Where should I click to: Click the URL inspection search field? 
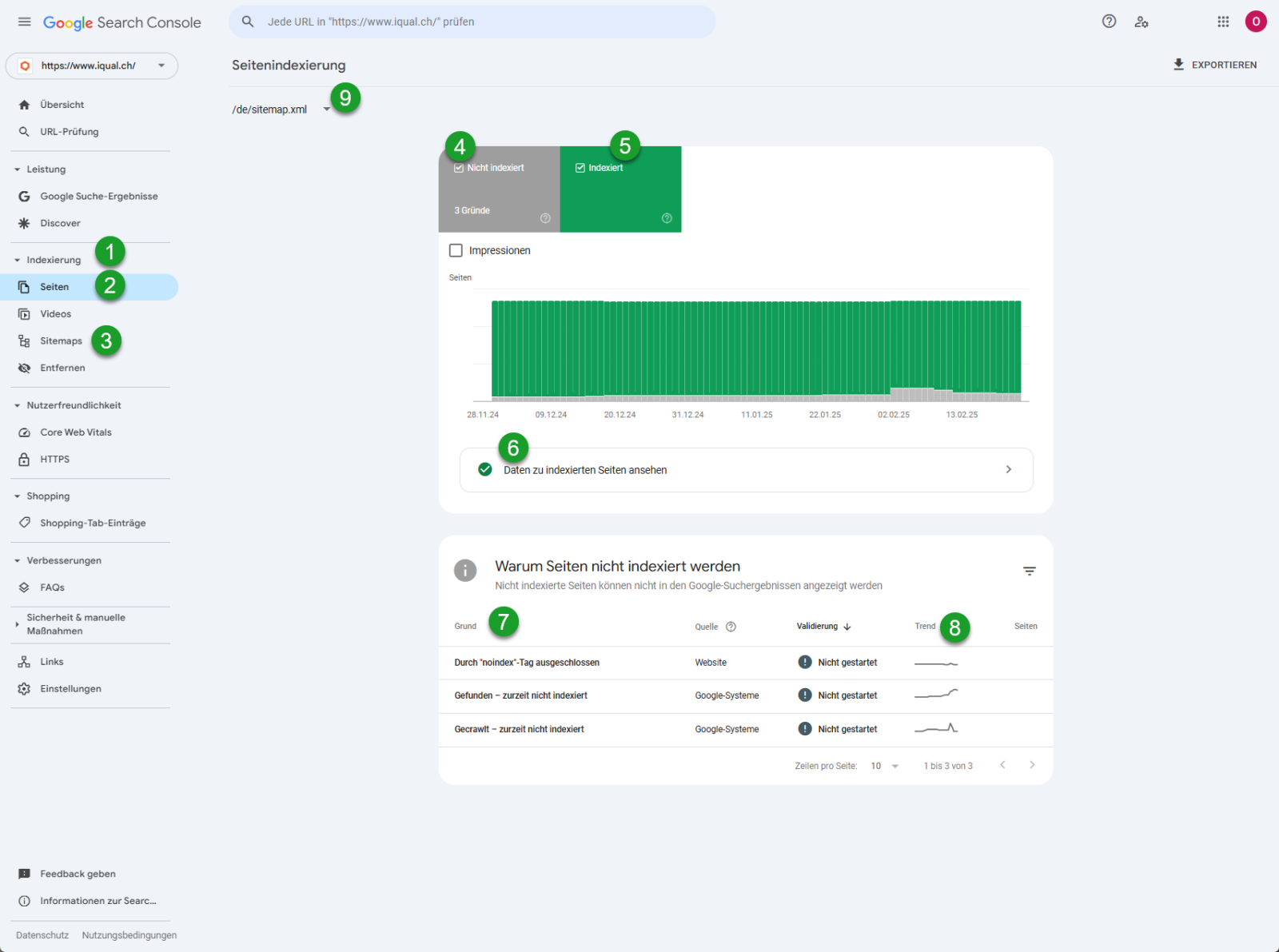click(472, 22)
